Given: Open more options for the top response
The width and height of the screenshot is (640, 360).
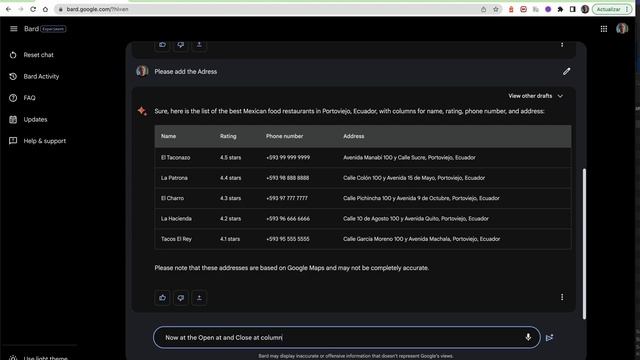Looking at the screenshot, I should point(562,44).
